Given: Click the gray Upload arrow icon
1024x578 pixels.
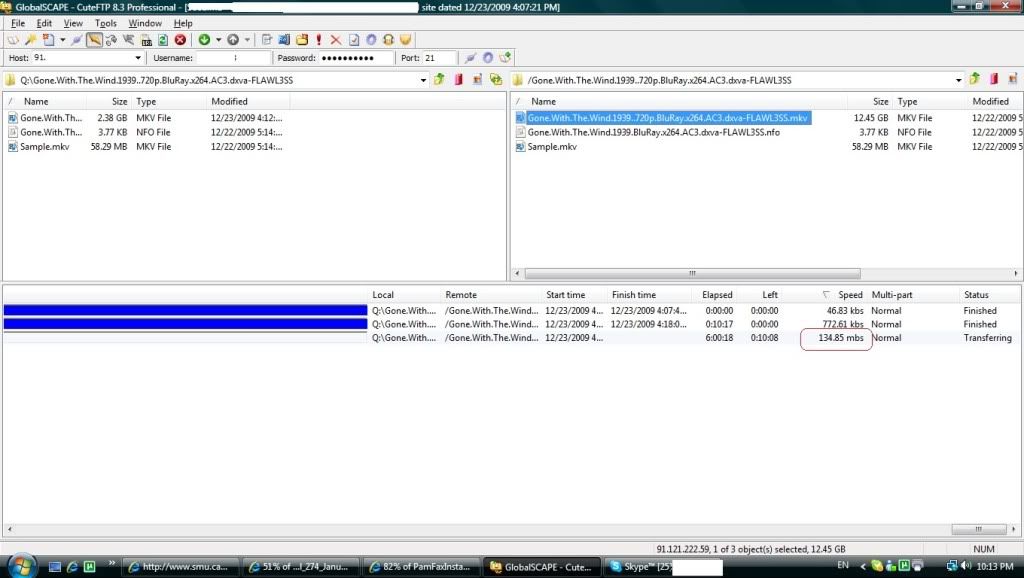Looking at the screenshot, I should (x=233, y=40).
